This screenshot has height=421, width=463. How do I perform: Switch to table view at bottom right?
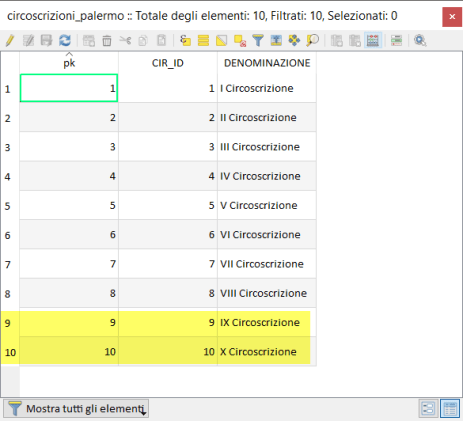click(450, 408)
